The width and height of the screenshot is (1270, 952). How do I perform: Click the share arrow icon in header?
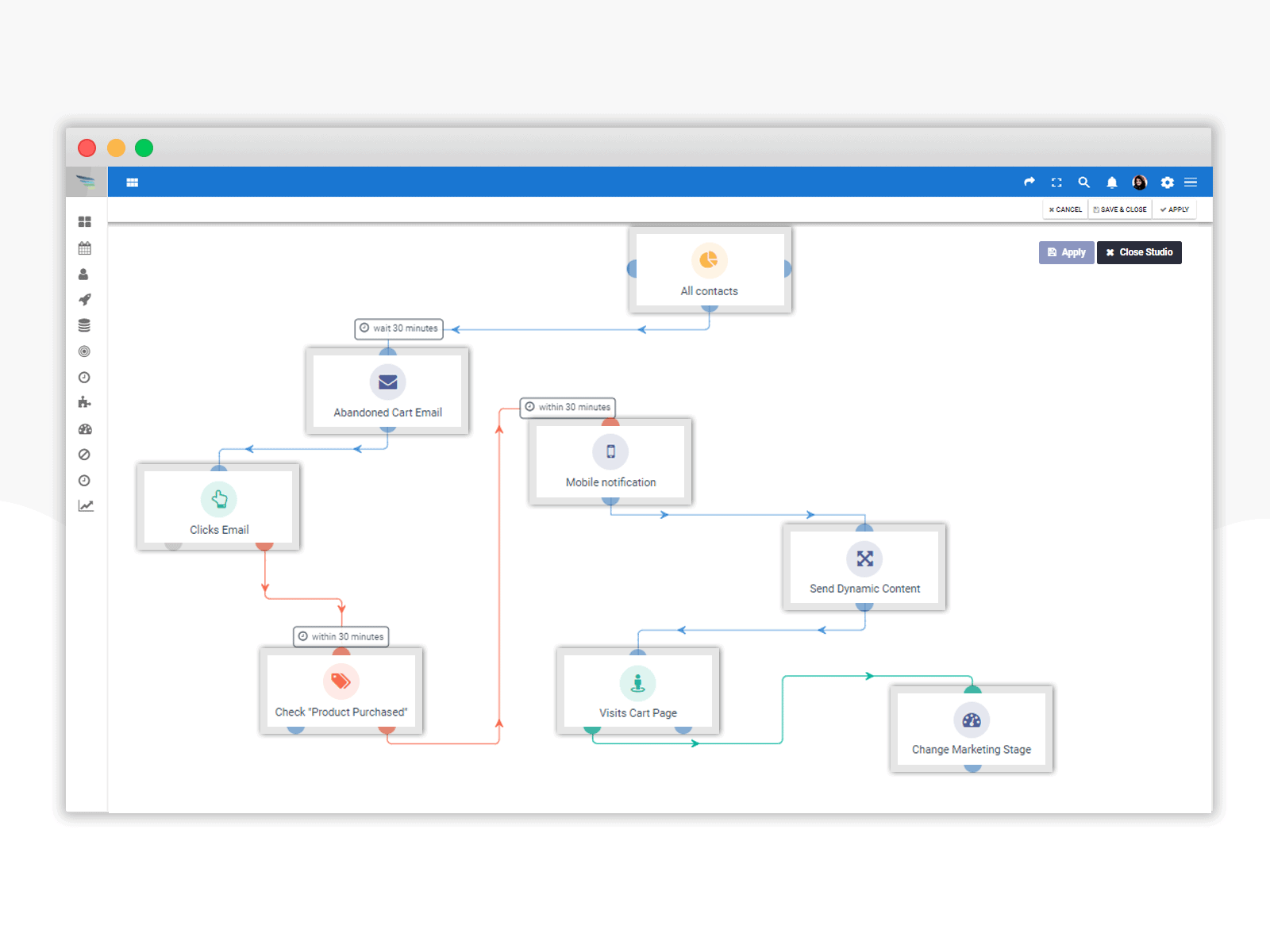click(1029, 182)
